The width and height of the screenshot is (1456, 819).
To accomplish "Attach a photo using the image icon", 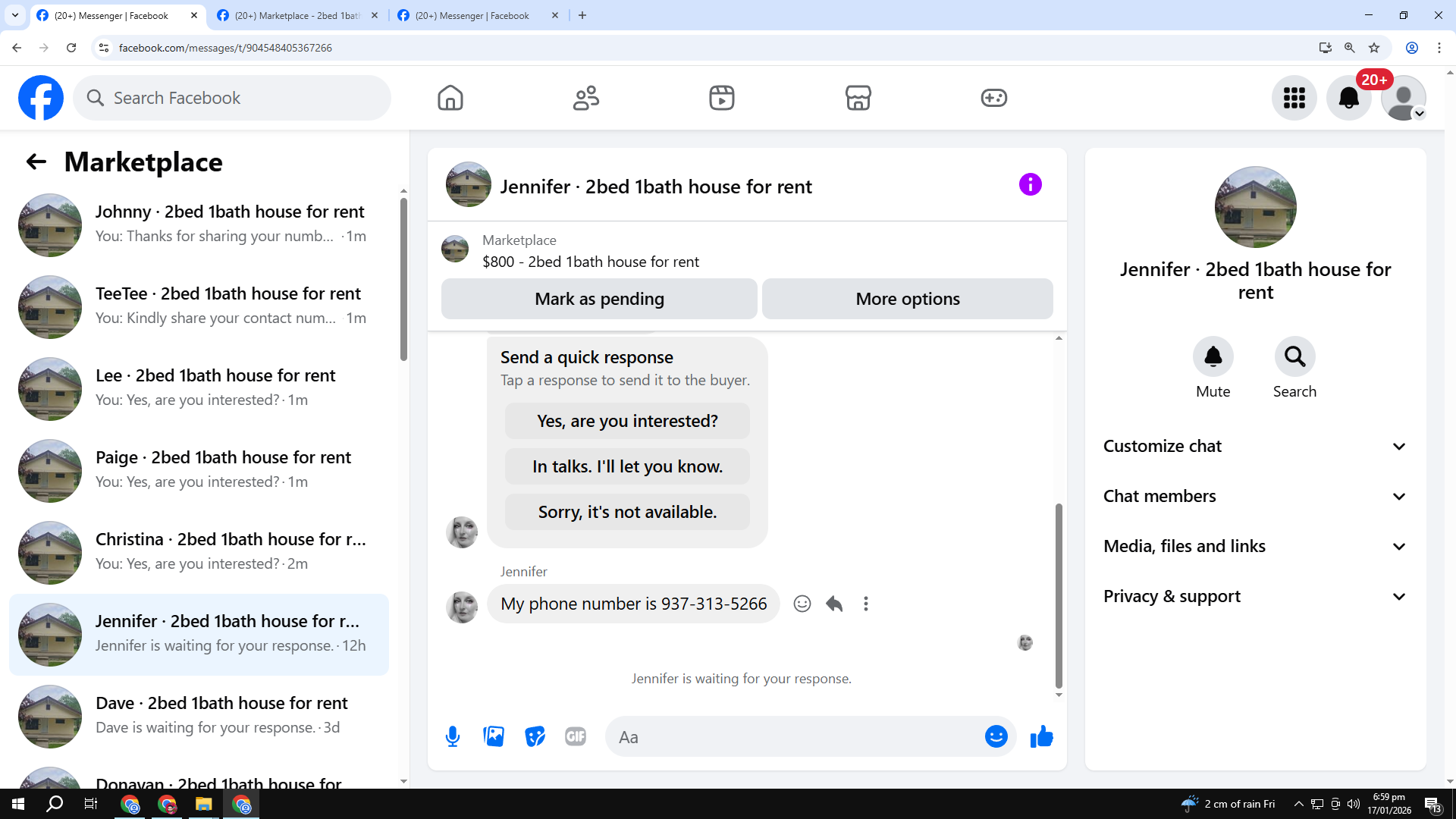I will (494, 736).
